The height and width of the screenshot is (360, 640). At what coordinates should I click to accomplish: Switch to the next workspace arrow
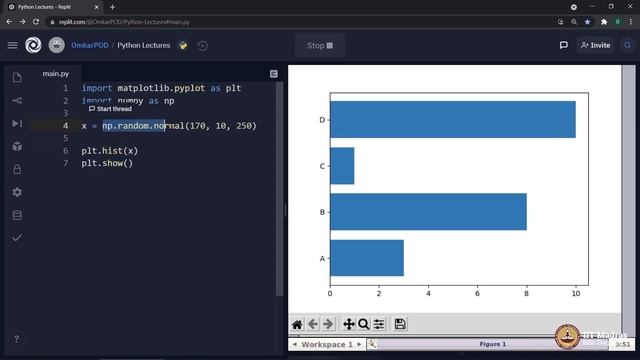(x=359, y=344)
